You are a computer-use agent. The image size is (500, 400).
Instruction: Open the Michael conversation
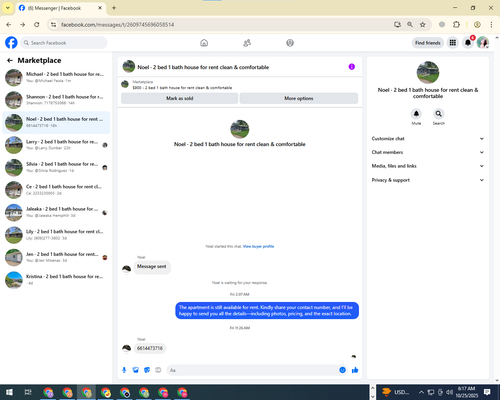tap(56, 77)
